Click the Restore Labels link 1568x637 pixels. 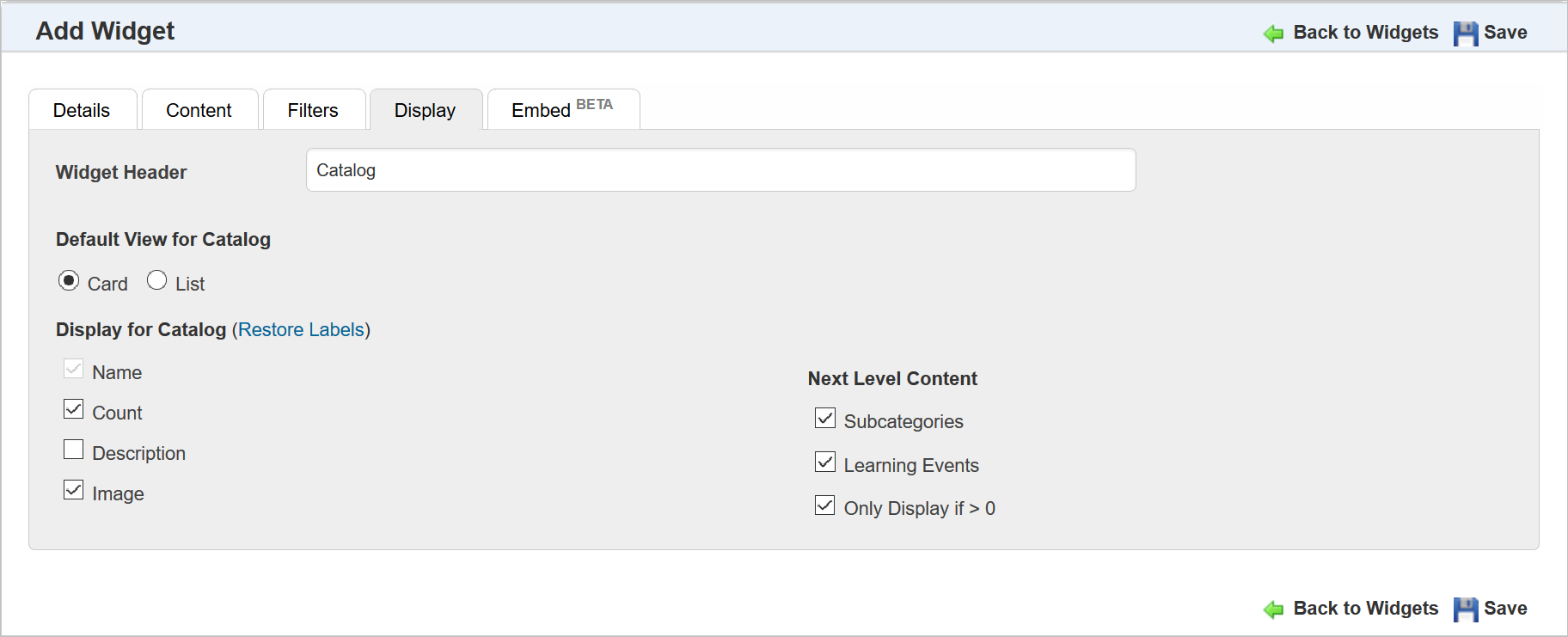pyautogui.click(x=301, y=330)
